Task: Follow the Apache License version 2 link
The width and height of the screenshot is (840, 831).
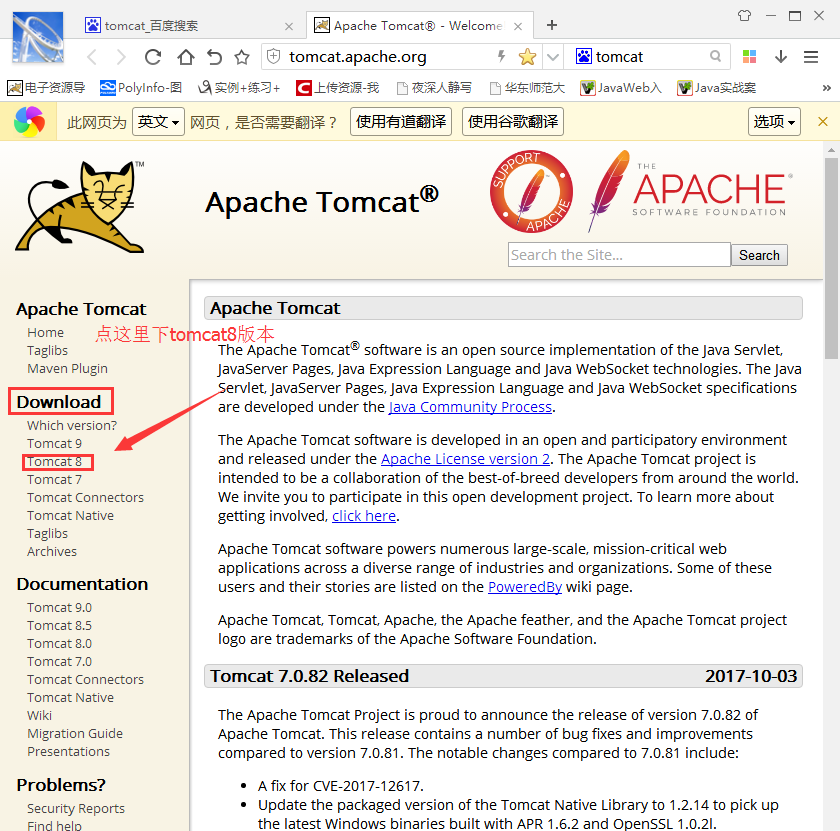Action: point(466,459)
